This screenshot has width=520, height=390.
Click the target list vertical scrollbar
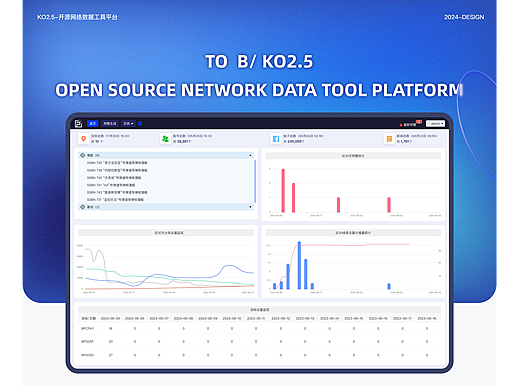255,181
